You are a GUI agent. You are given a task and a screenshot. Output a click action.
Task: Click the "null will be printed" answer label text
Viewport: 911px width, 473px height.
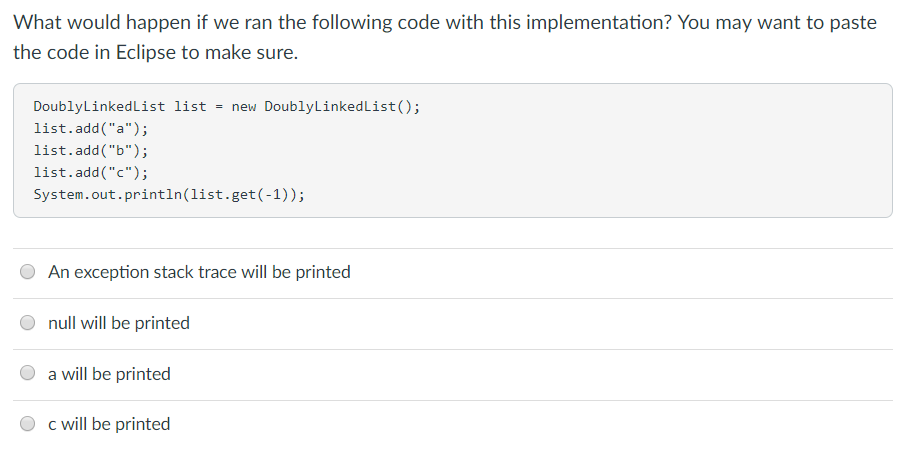coord(118,323)
